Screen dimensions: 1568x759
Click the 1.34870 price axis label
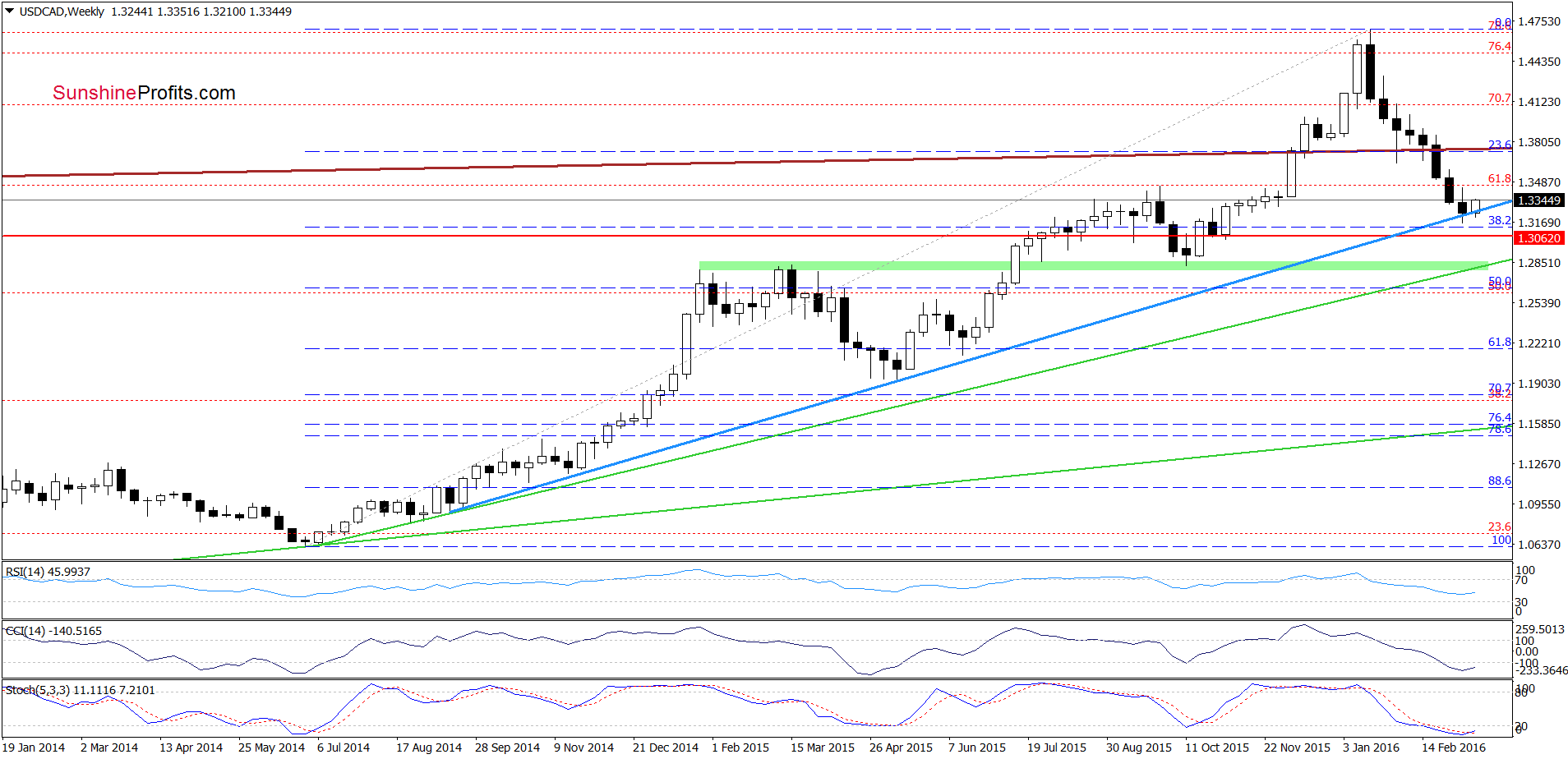pyautogui.click(x=1538, y=182)
